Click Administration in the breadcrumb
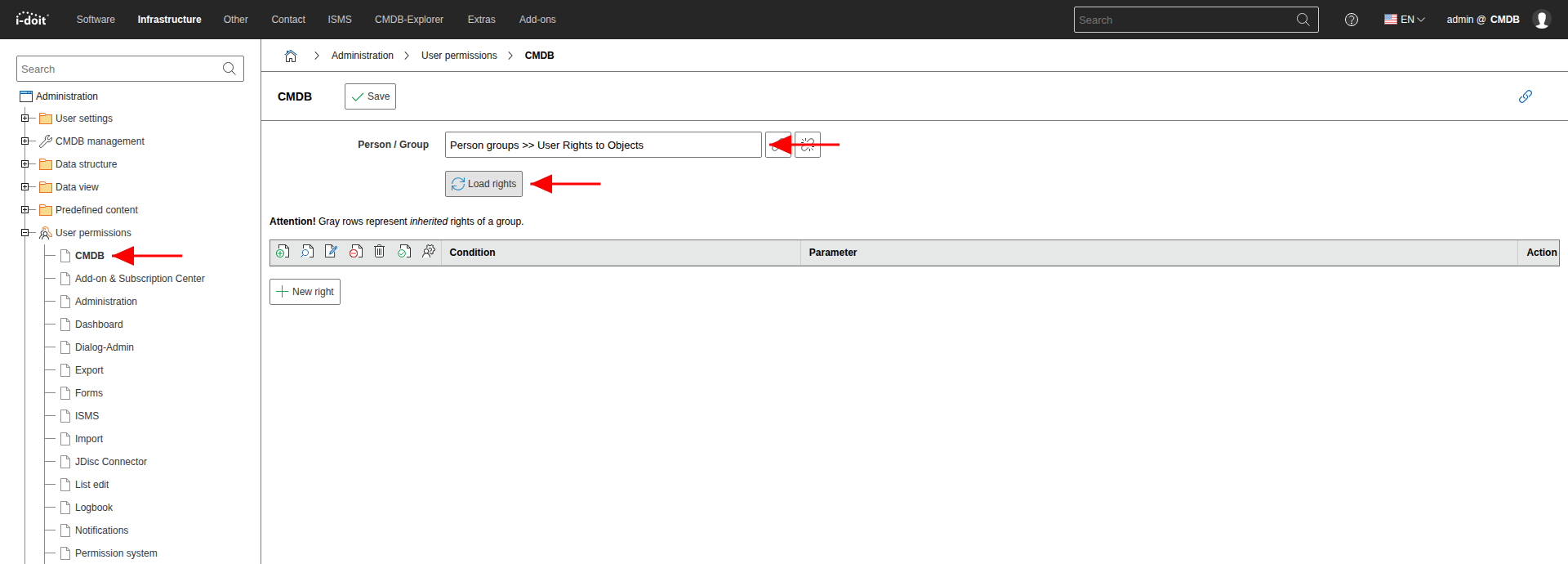Screen dimensions: 1568x564 [363, 56]
